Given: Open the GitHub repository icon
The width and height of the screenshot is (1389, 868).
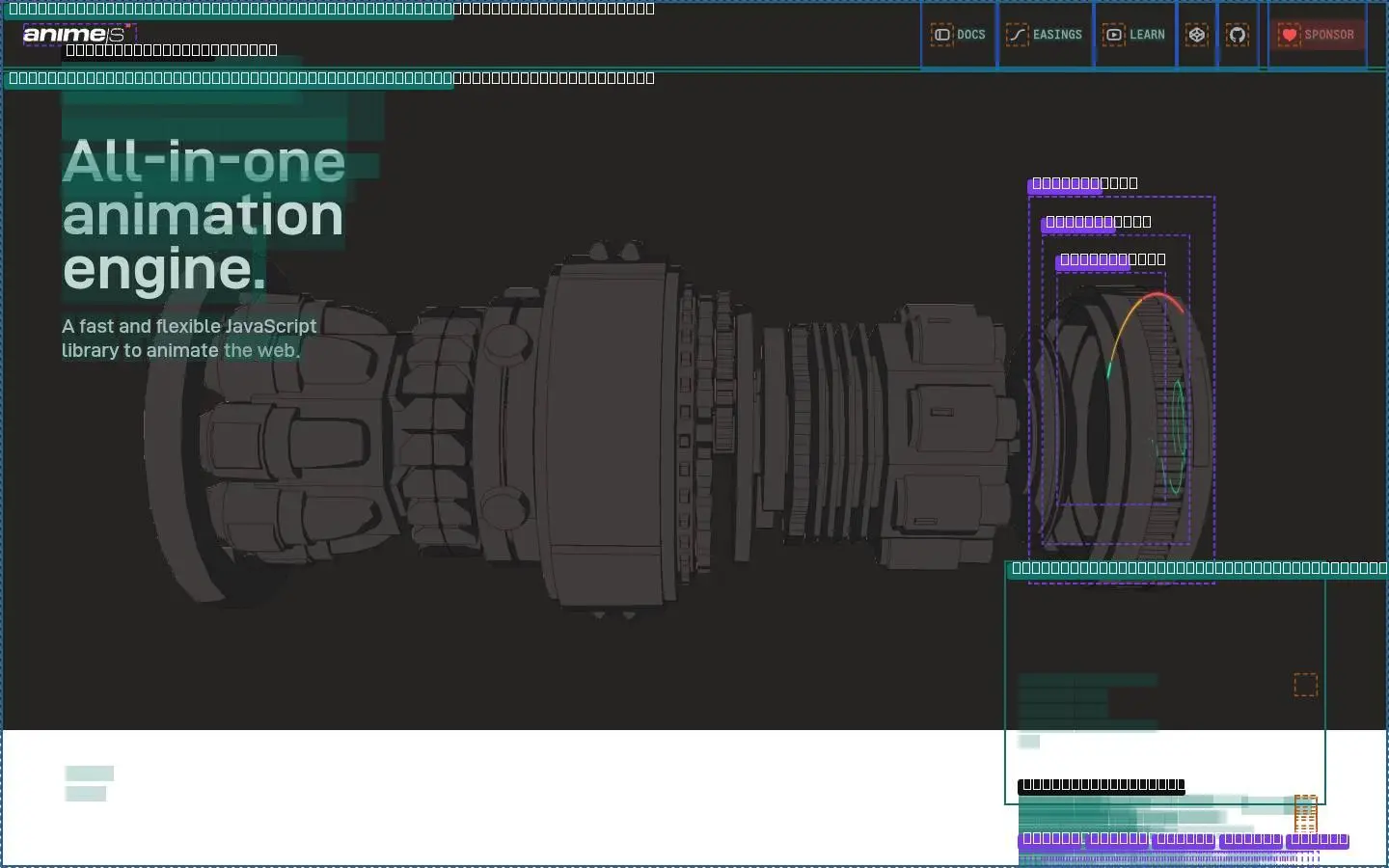Looking at the screenshot, I should click(1238, 35).
